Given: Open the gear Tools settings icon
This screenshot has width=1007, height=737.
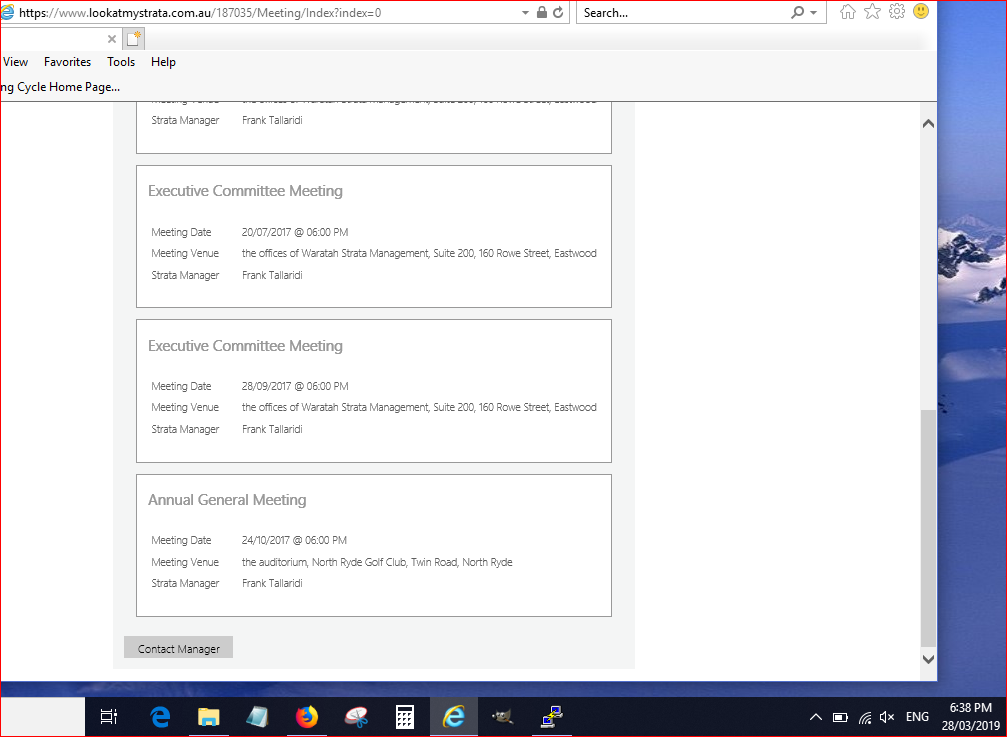Looking at the screenshot, I should pos(897,12).
